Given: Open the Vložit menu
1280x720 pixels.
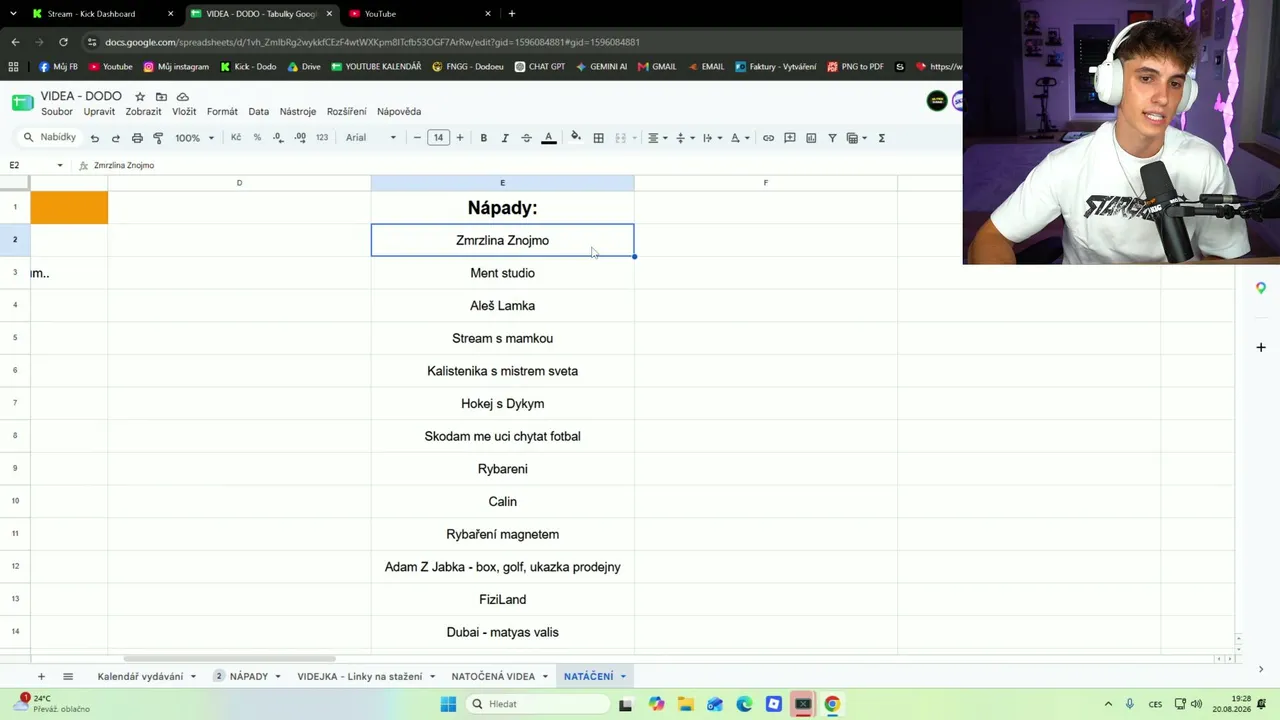Looking at the screenshot, I should 184,112.
